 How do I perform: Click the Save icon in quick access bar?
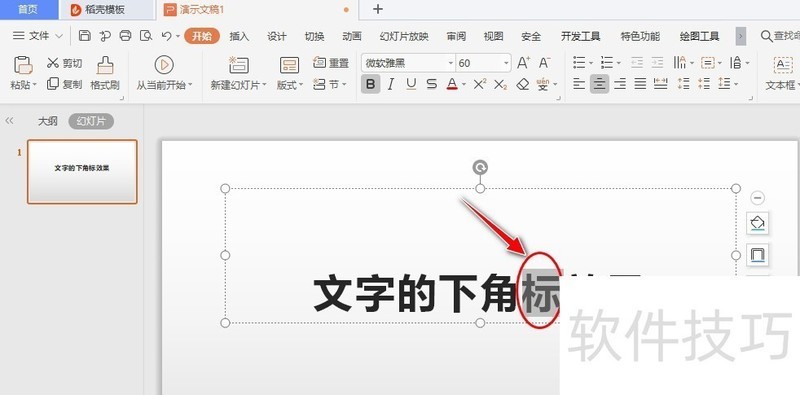click(85, 36)
